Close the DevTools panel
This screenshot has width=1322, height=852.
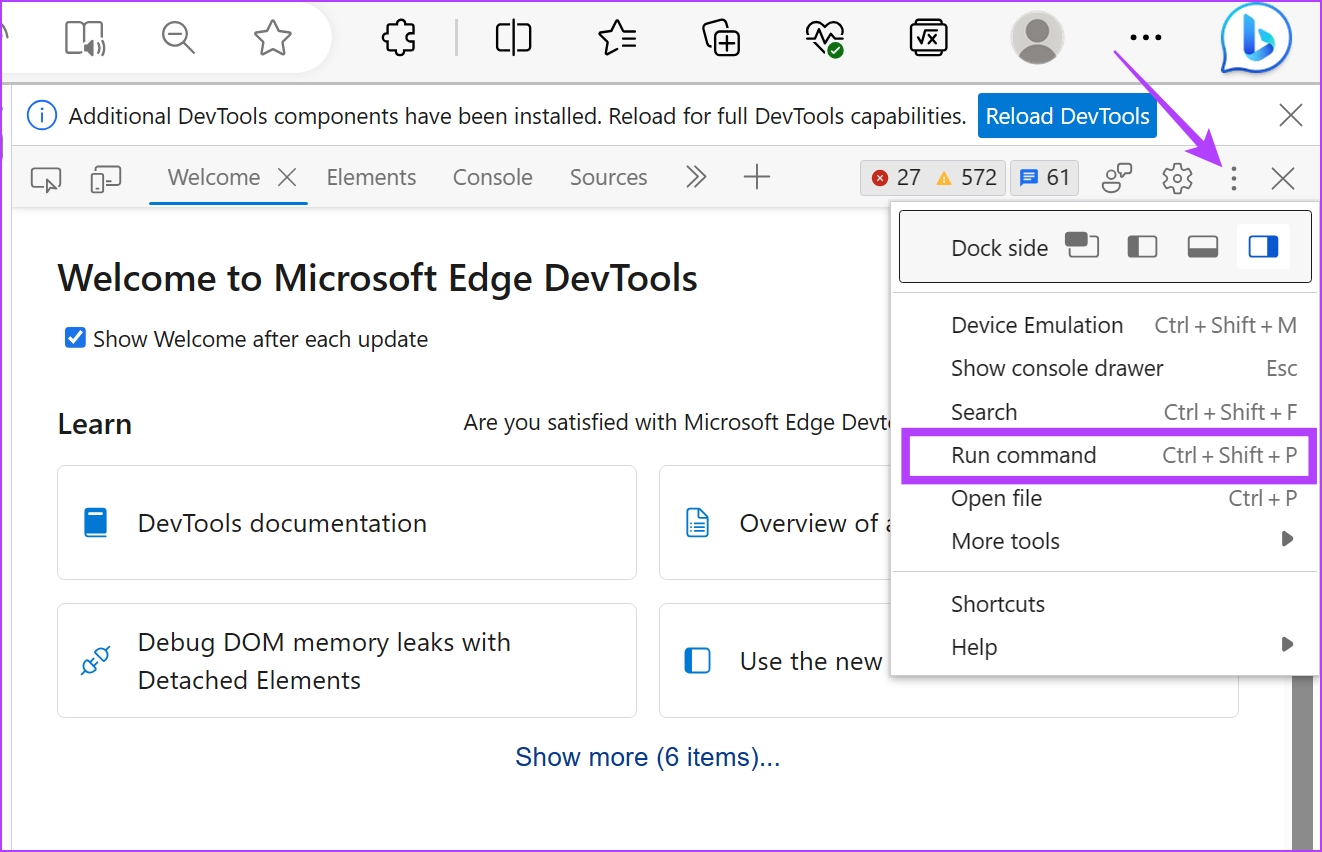click(x=1283, y=179)
